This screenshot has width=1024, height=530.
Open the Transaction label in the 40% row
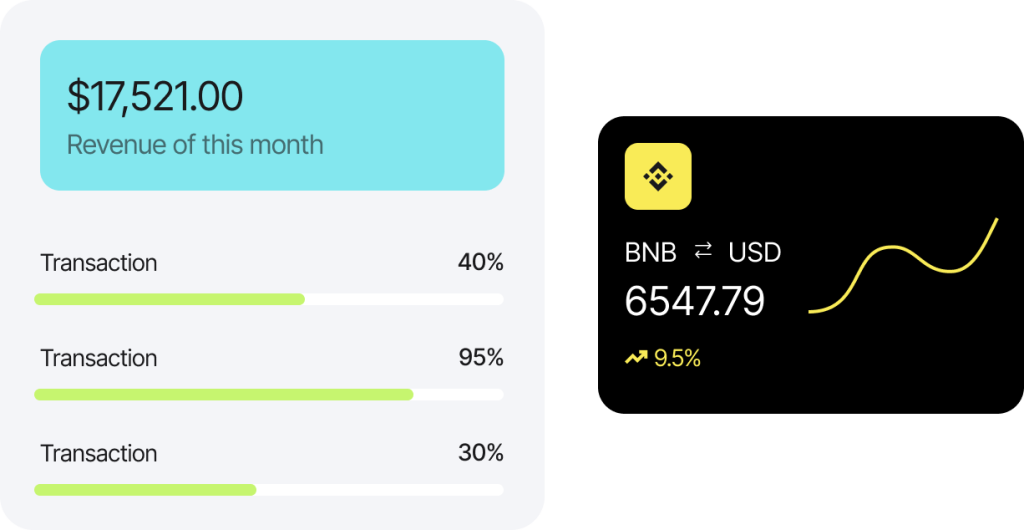[x=99, y=263]
